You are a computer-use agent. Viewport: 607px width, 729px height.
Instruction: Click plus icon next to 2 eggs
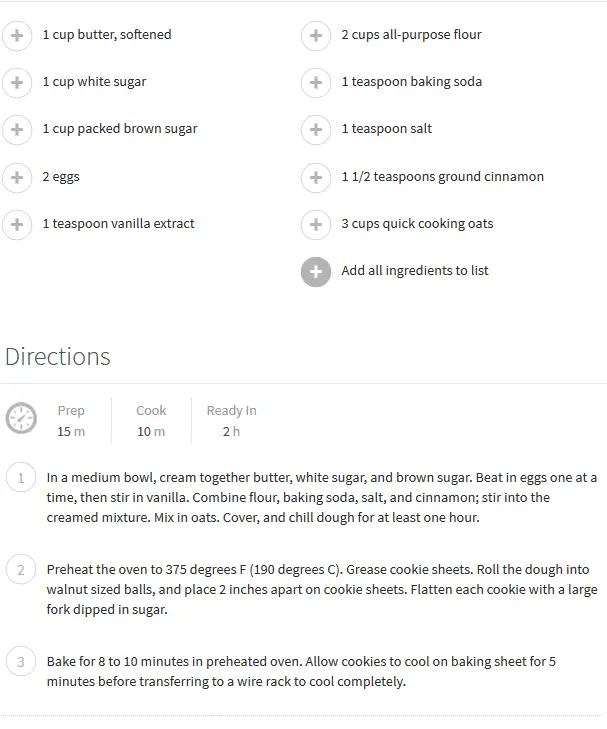tap(16, 178)
